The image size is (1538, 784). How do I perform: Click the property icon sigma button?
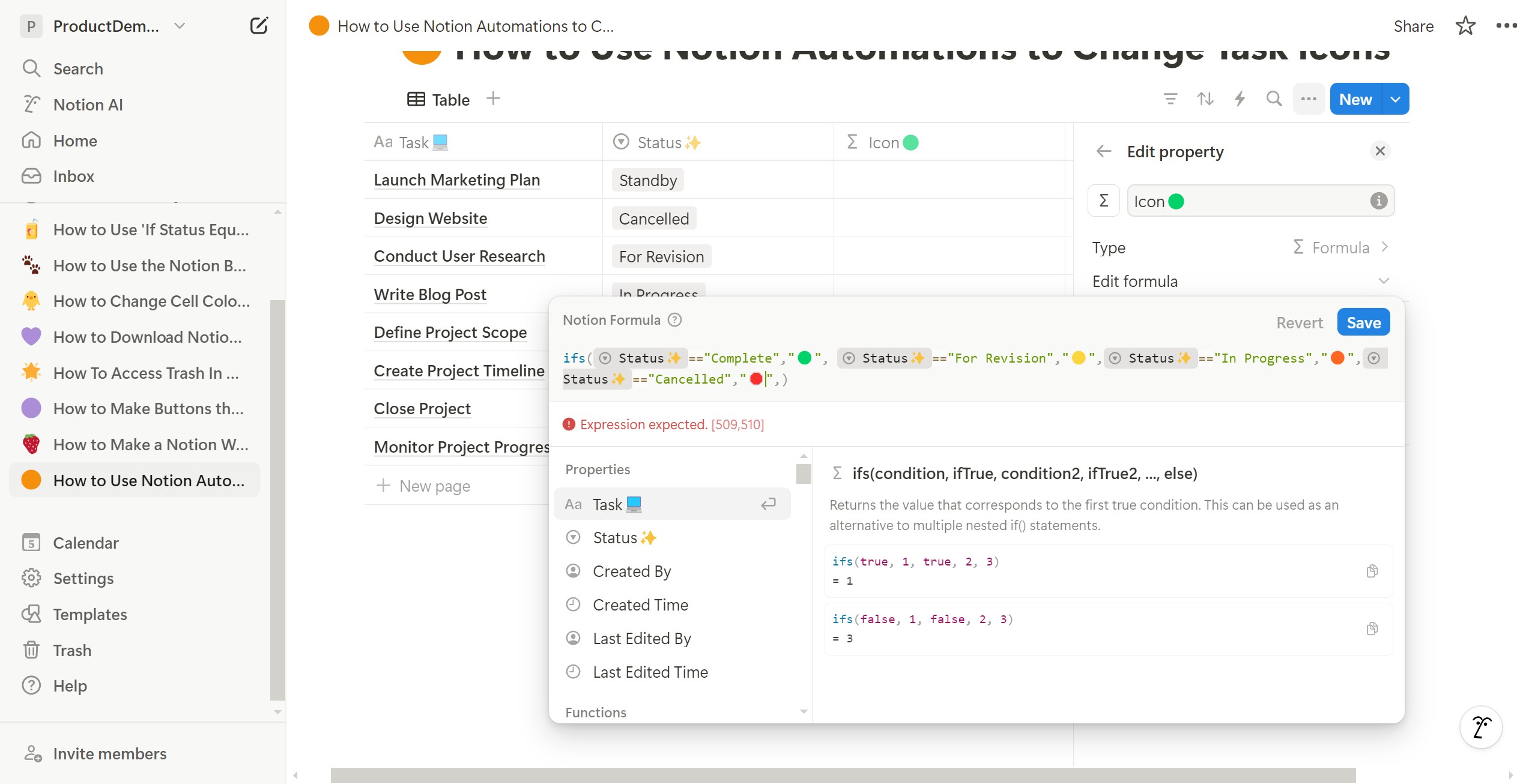pyautogui.click(x=1104, y=201)
